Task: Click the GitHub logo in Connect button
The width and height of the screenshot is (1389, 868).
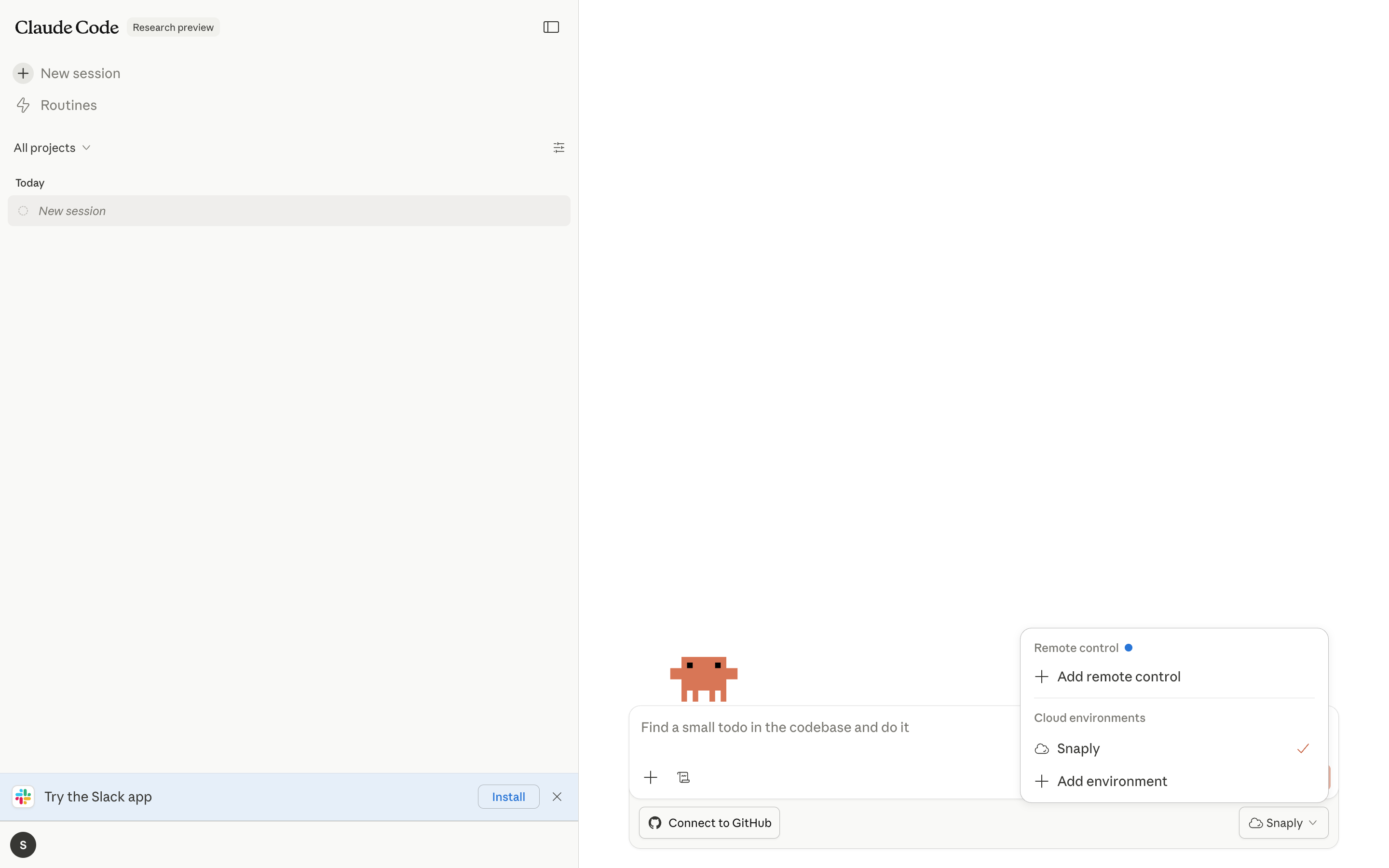Action: [x=654, y=823]
